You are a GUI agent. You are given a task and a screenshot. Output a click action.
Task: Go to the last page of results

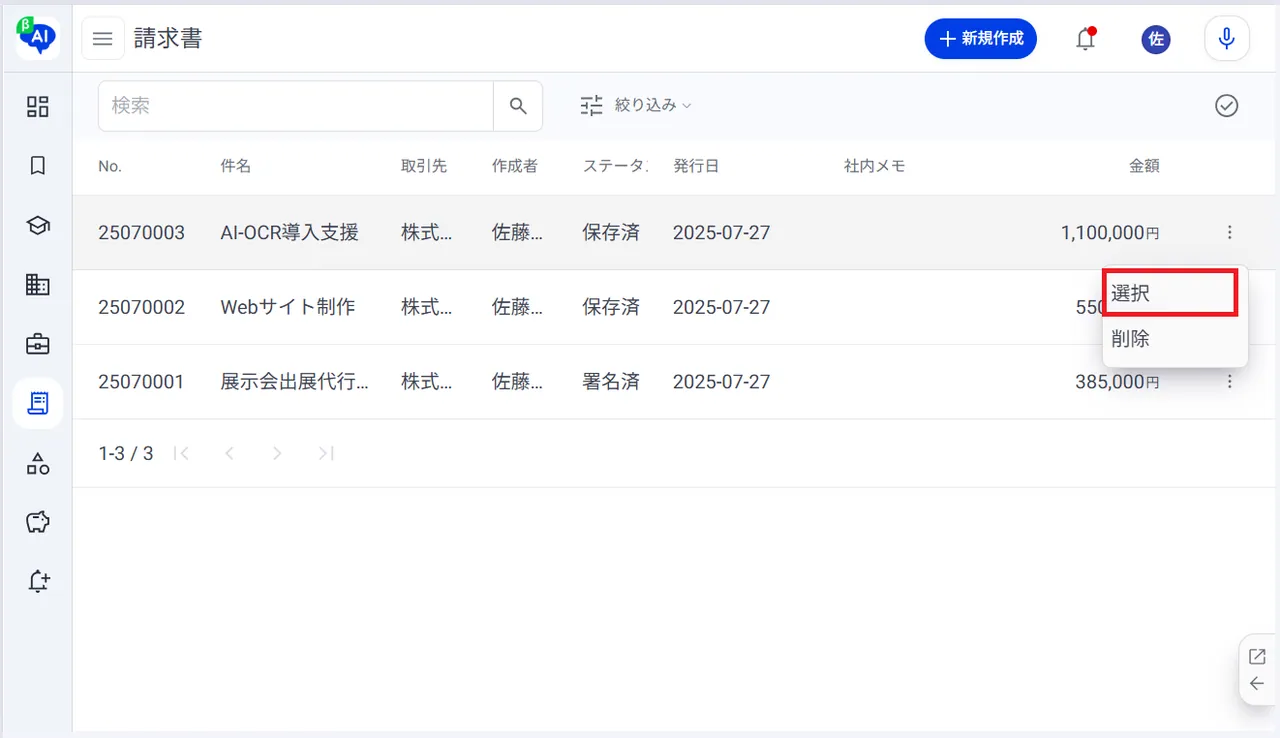325,454
